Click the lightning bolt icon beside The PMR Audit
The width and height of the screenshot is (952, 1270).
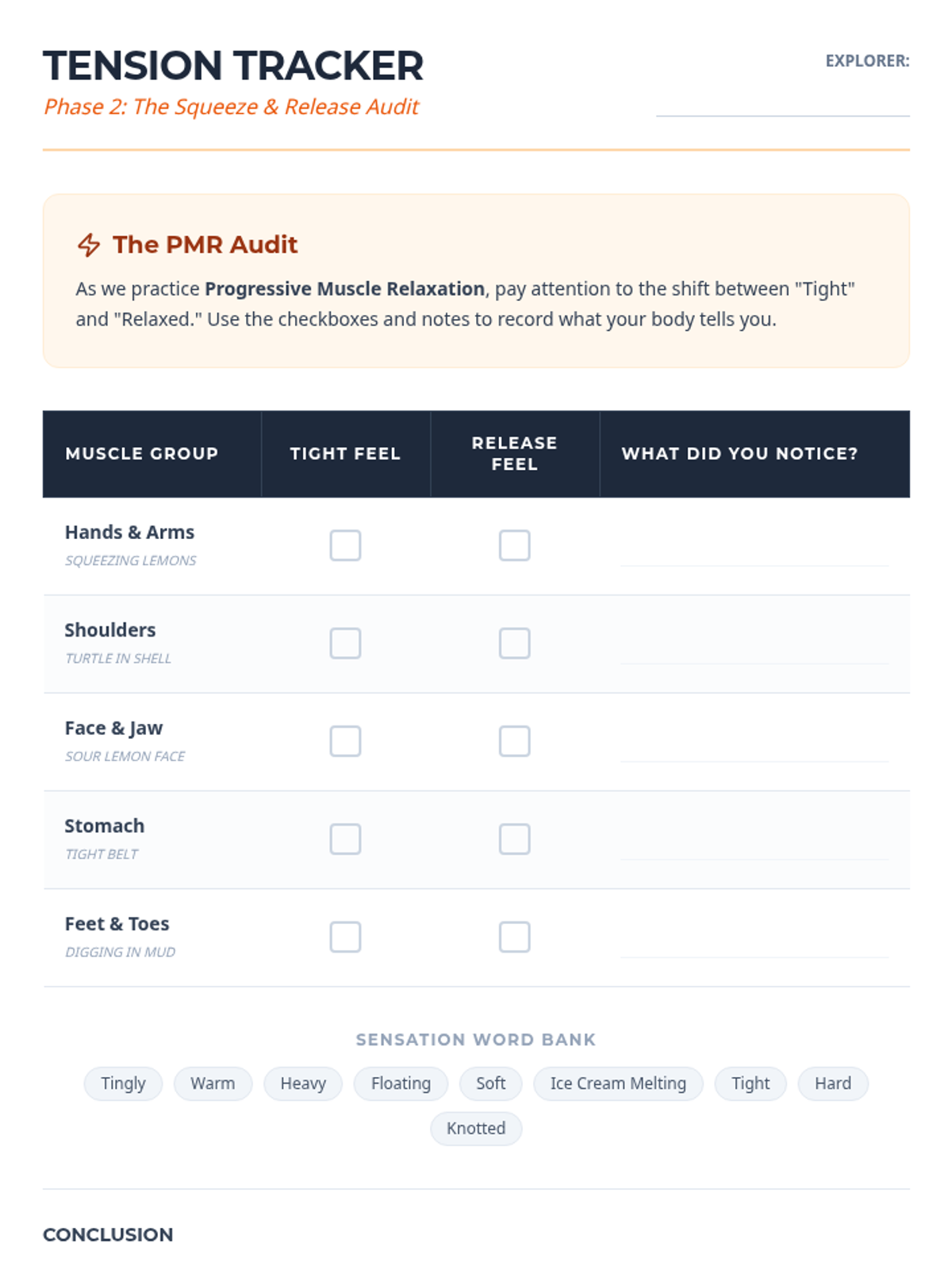(x=89, y=244)
